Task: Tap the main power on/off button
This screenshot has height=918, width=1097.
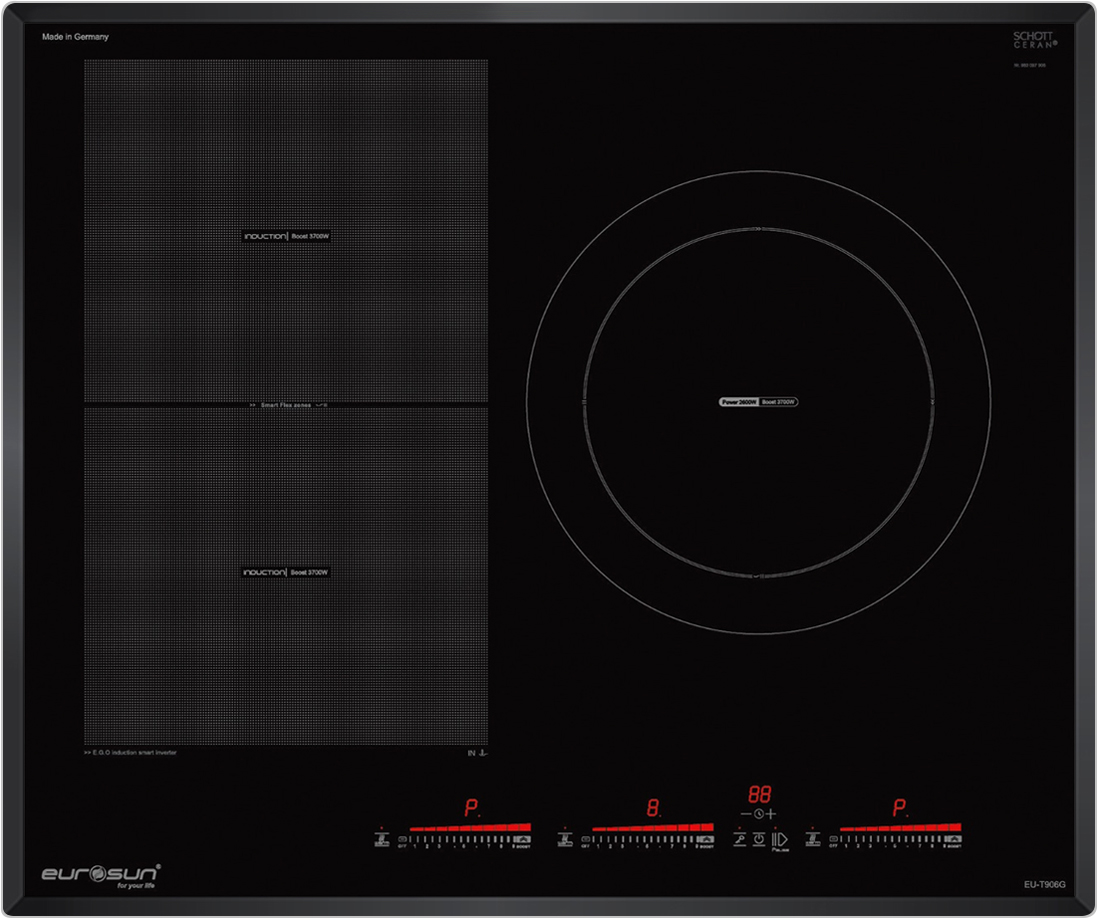Action: (759, 839)
